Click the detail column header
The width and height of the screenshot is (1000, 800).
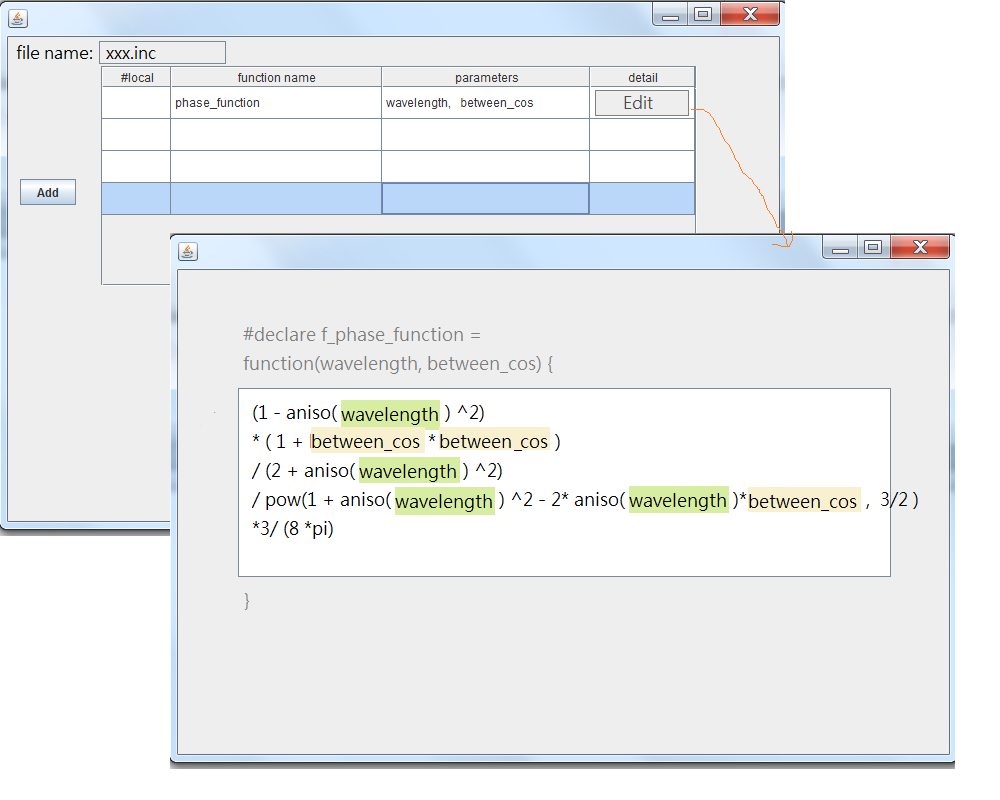642,78
